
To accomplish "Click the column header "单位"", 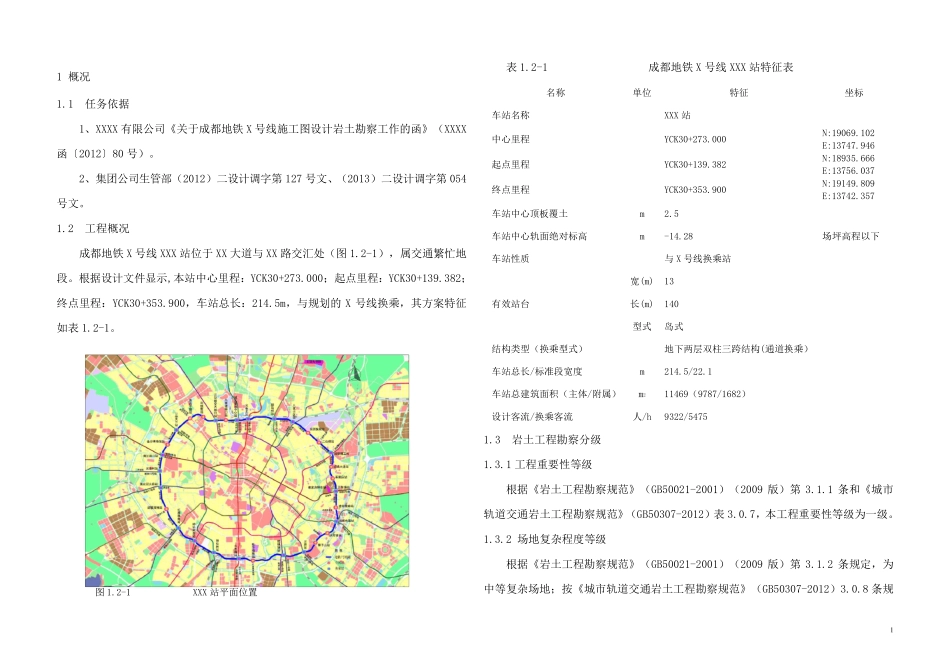I will pos(642,93).
